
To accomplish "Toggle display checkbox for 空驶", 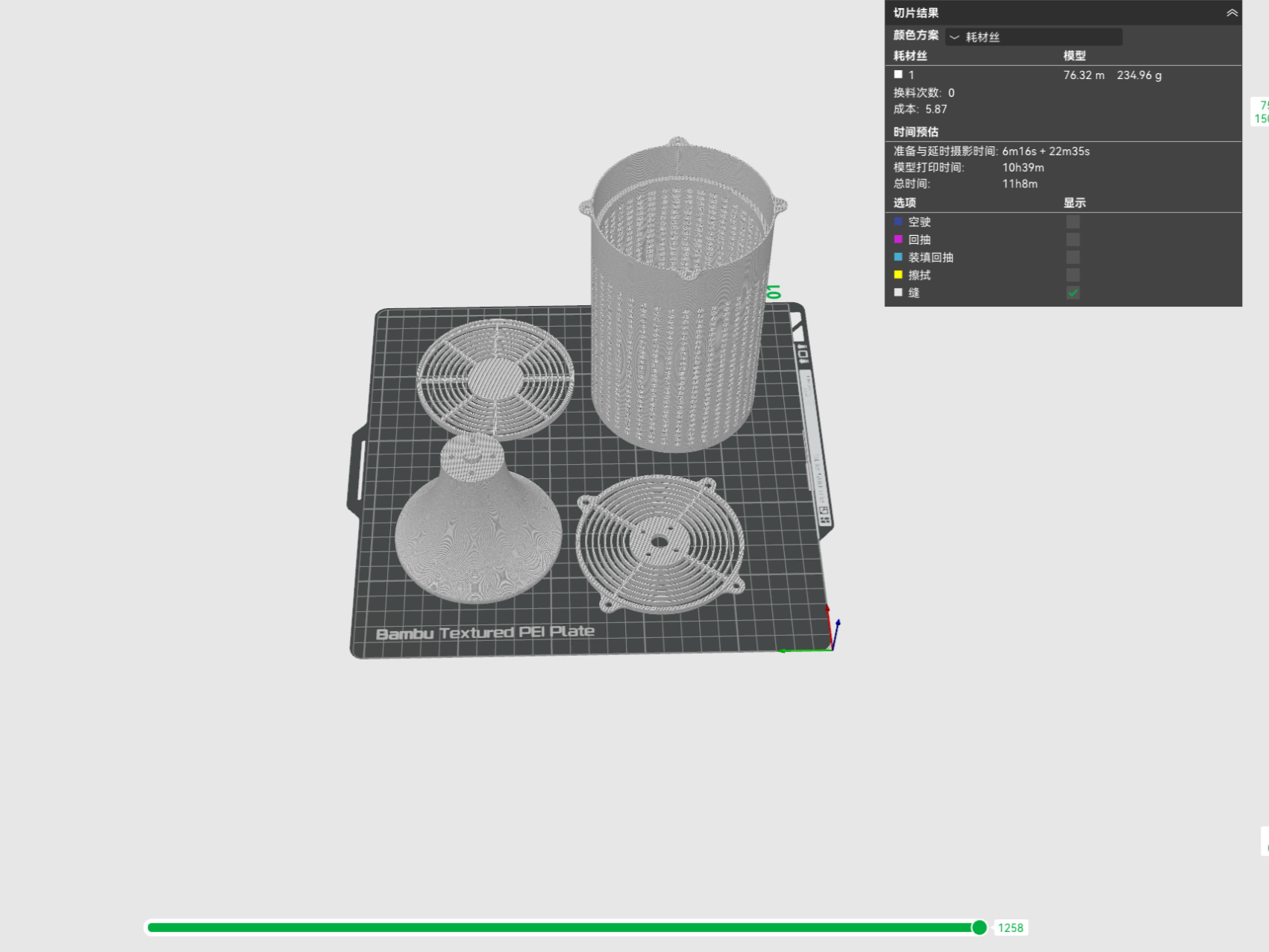I will (1073, 222).
